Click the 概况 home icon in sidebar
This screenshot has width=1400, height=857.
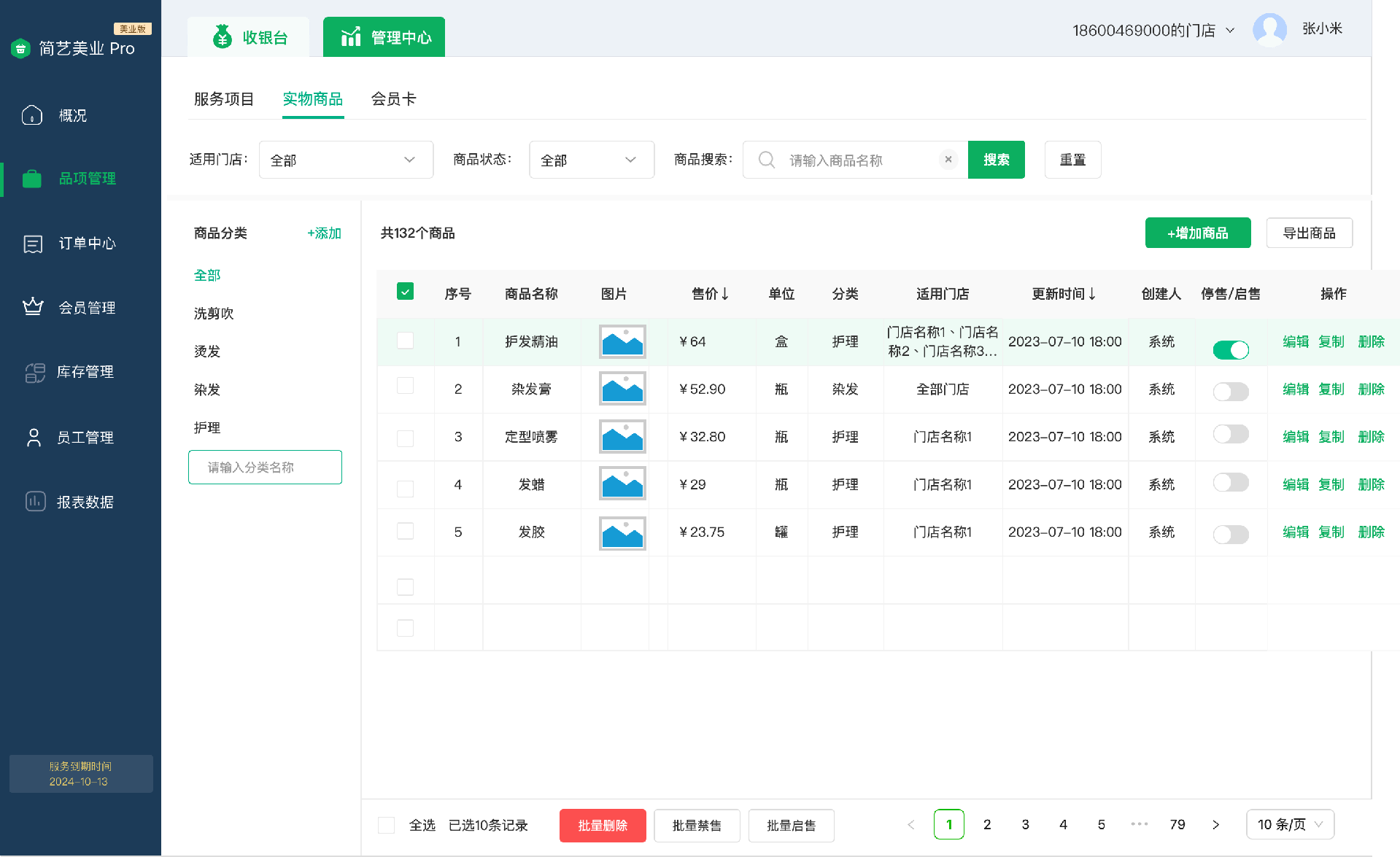pos(32,115)
